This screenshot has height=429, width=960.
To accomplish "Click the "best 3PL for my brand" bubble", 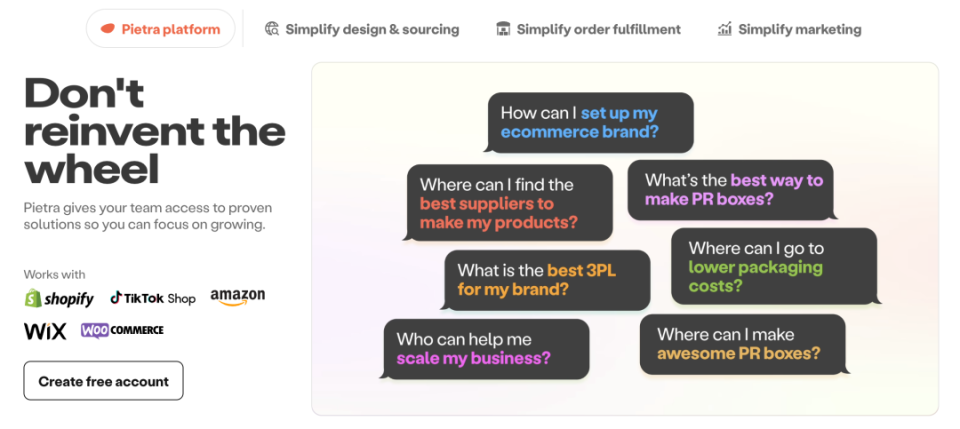I will coord(546,280).
